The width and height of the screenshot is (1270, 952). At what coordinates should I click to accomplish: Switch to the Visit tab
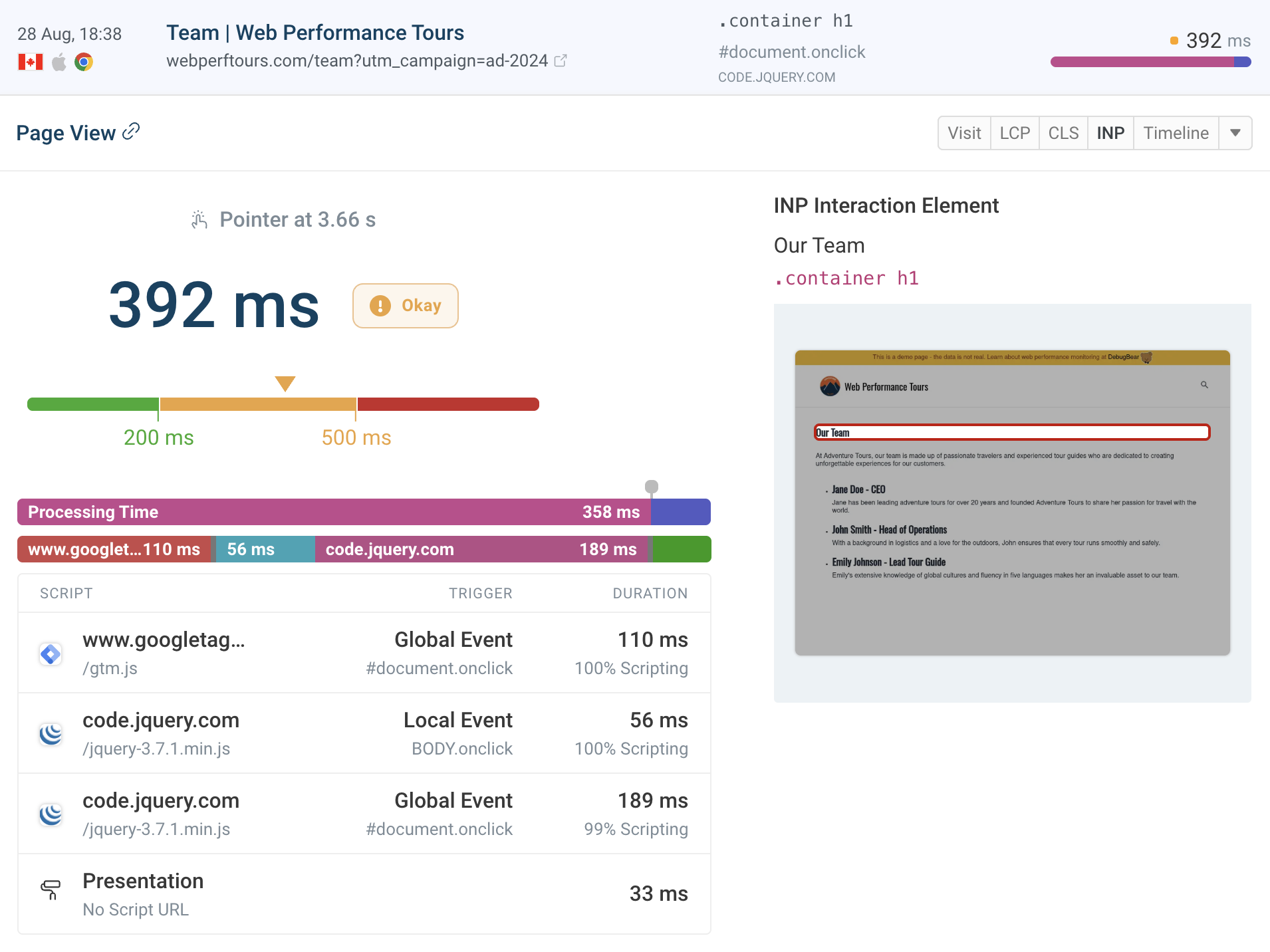pyautogui.click(x=964, y=133)
